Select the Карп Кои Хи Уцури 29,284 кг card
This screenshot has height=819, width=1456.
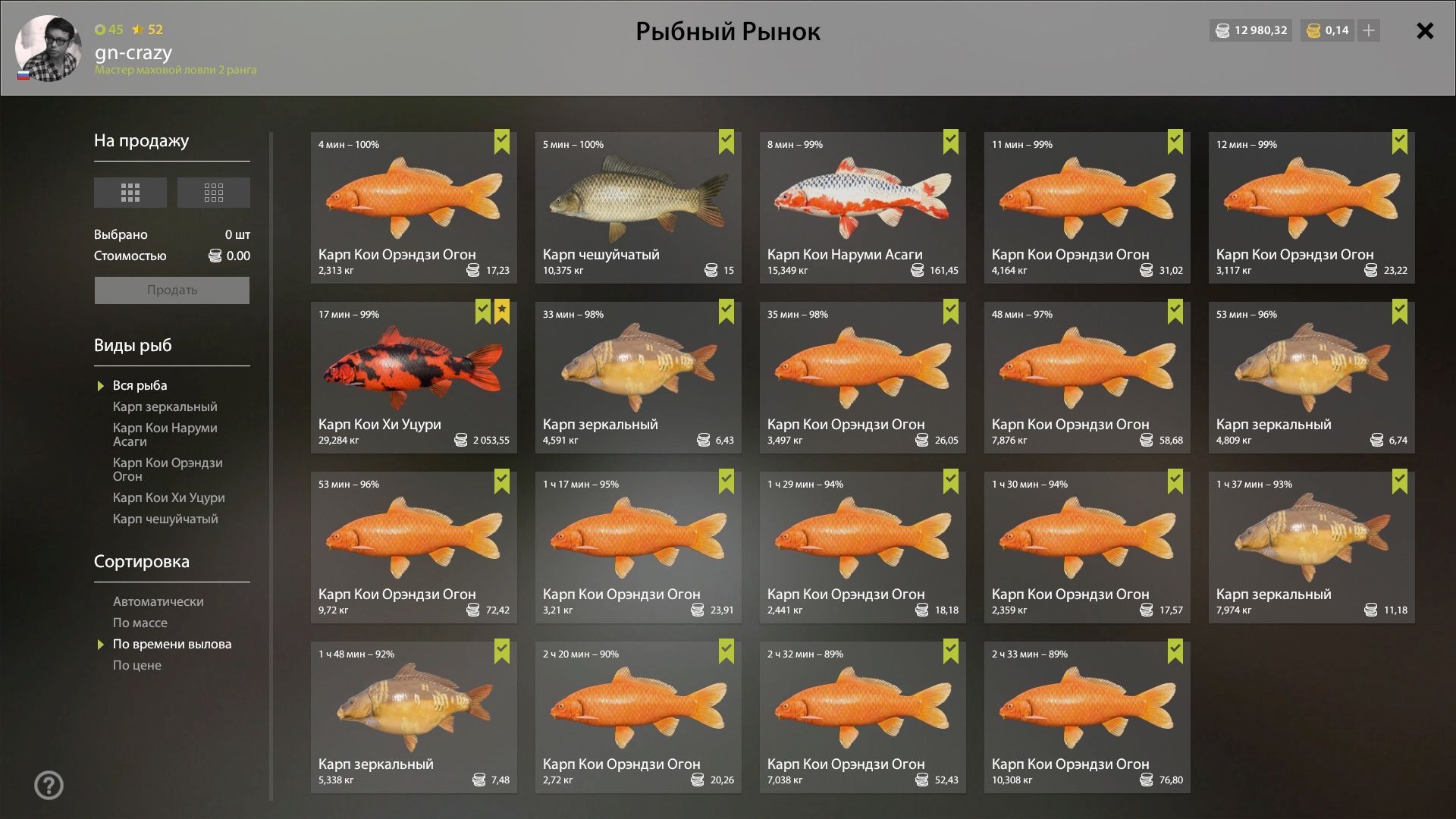tap(414, 378)
